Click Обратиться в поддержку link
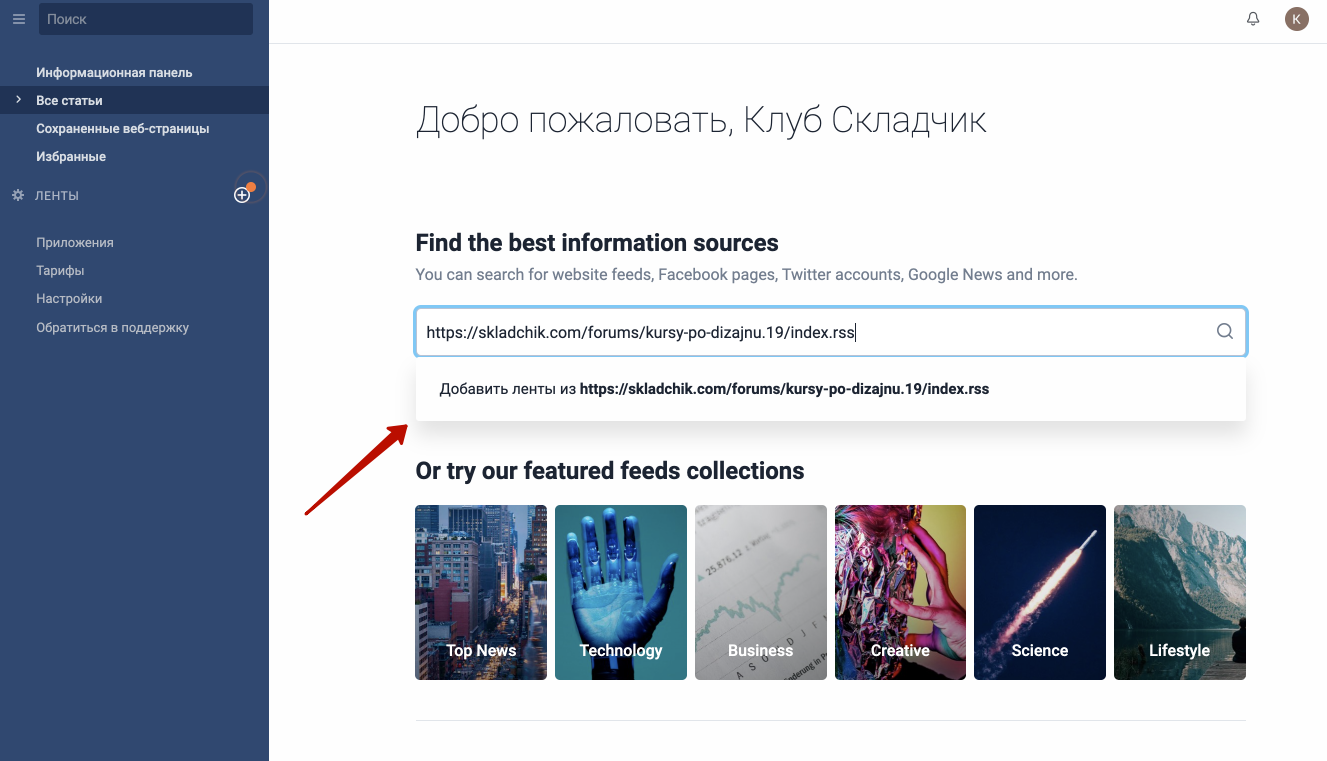This screenshot has width=1327, height=761. tap(112, 328)
